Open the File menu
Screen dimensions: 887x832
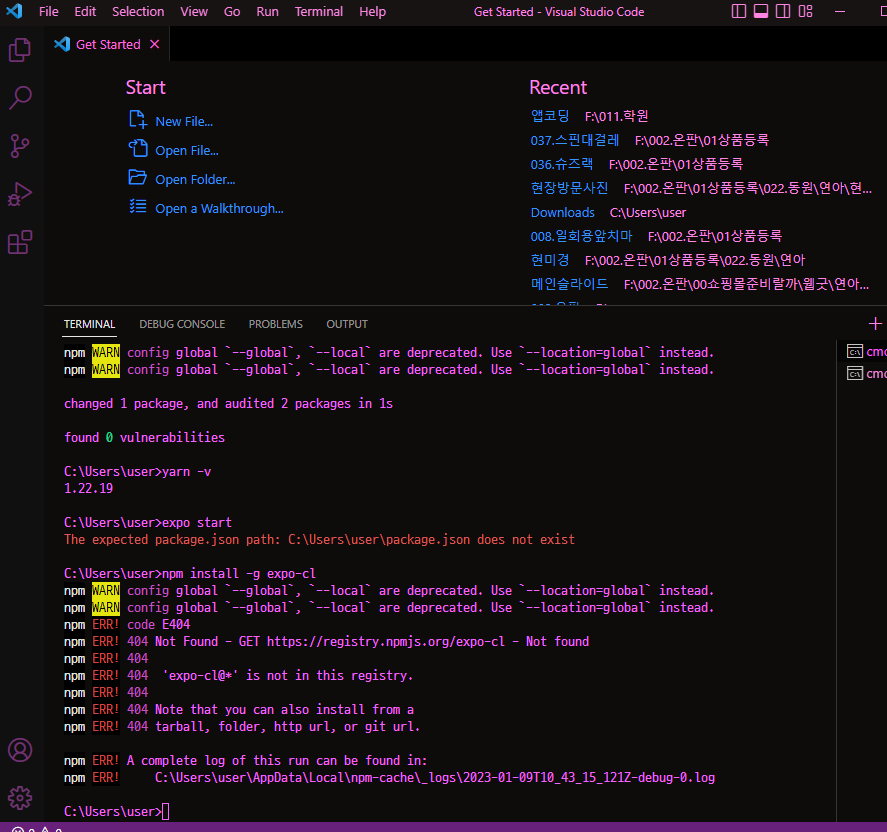coord(49,11)
